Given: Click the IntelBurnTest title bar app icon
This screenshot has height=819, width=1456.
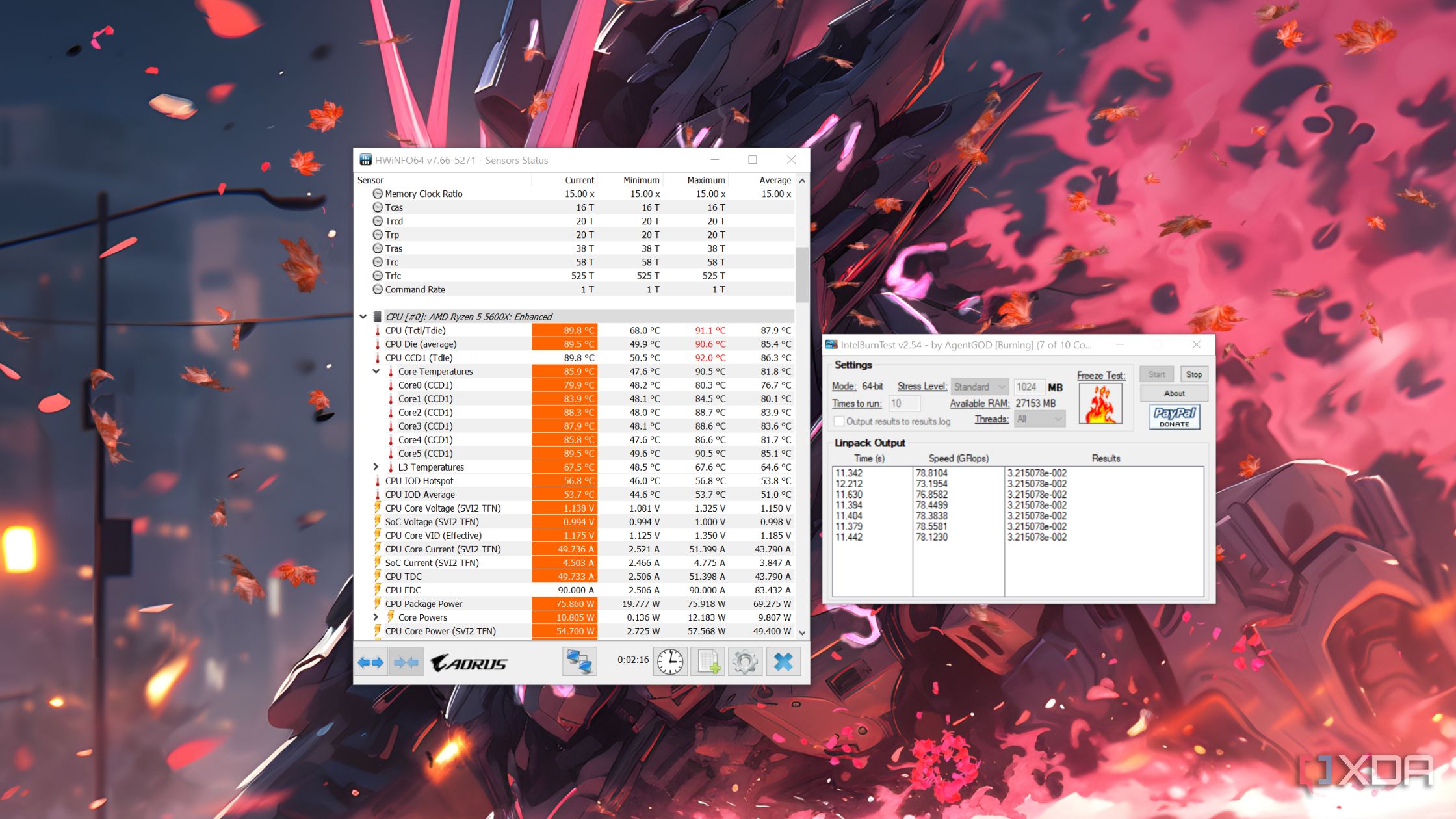Looking at the screenshot, I should click(831, 344).
